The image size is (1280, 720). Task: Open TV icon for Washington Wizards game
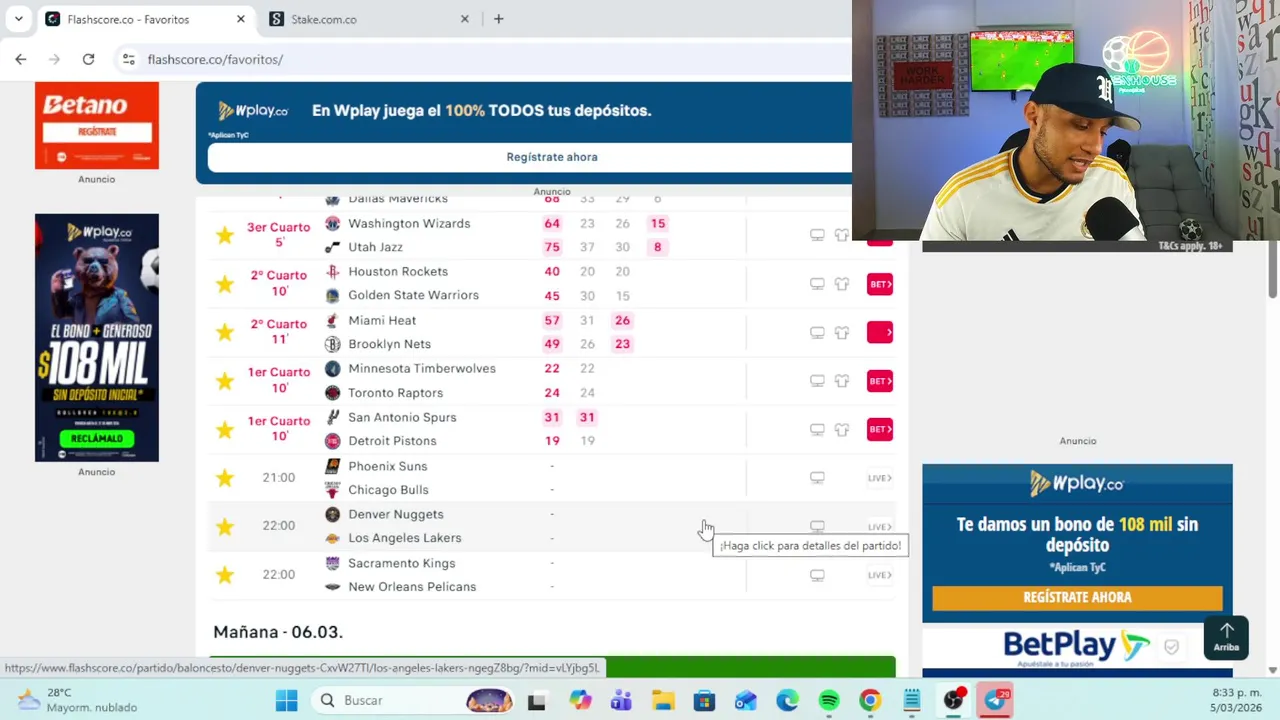817,235
